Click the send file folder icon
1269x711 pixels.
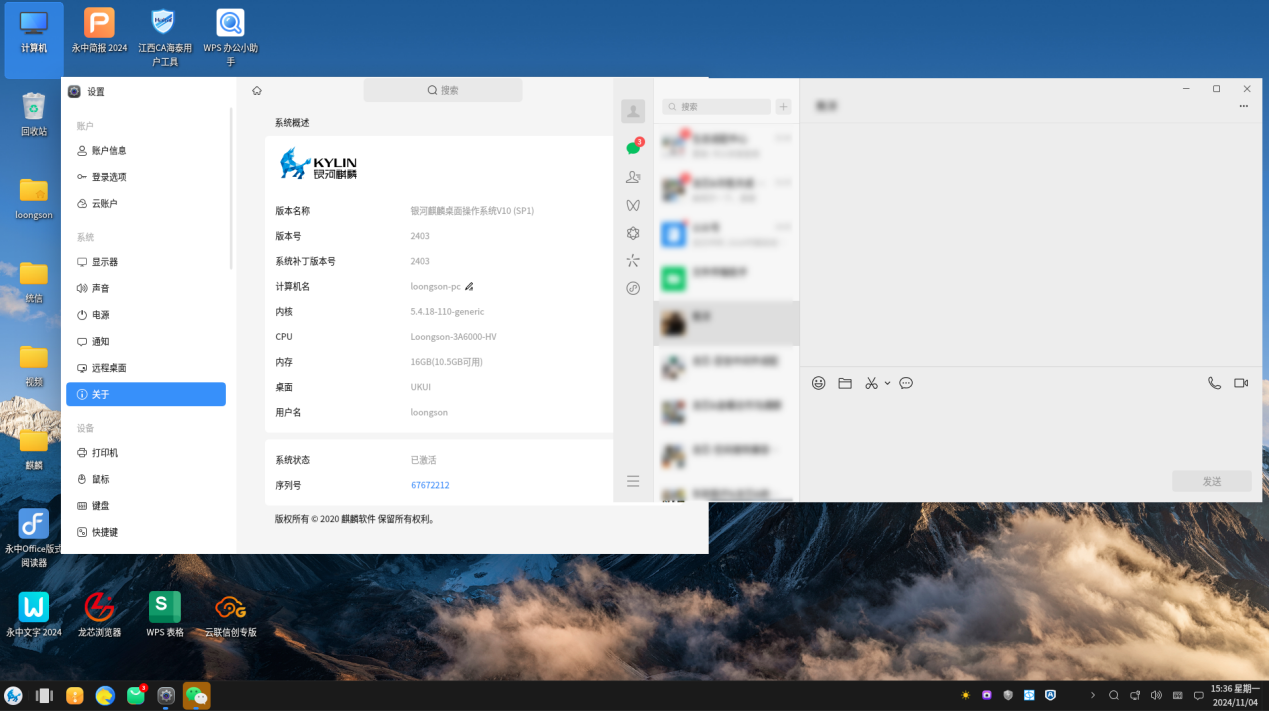pos(845,383)
